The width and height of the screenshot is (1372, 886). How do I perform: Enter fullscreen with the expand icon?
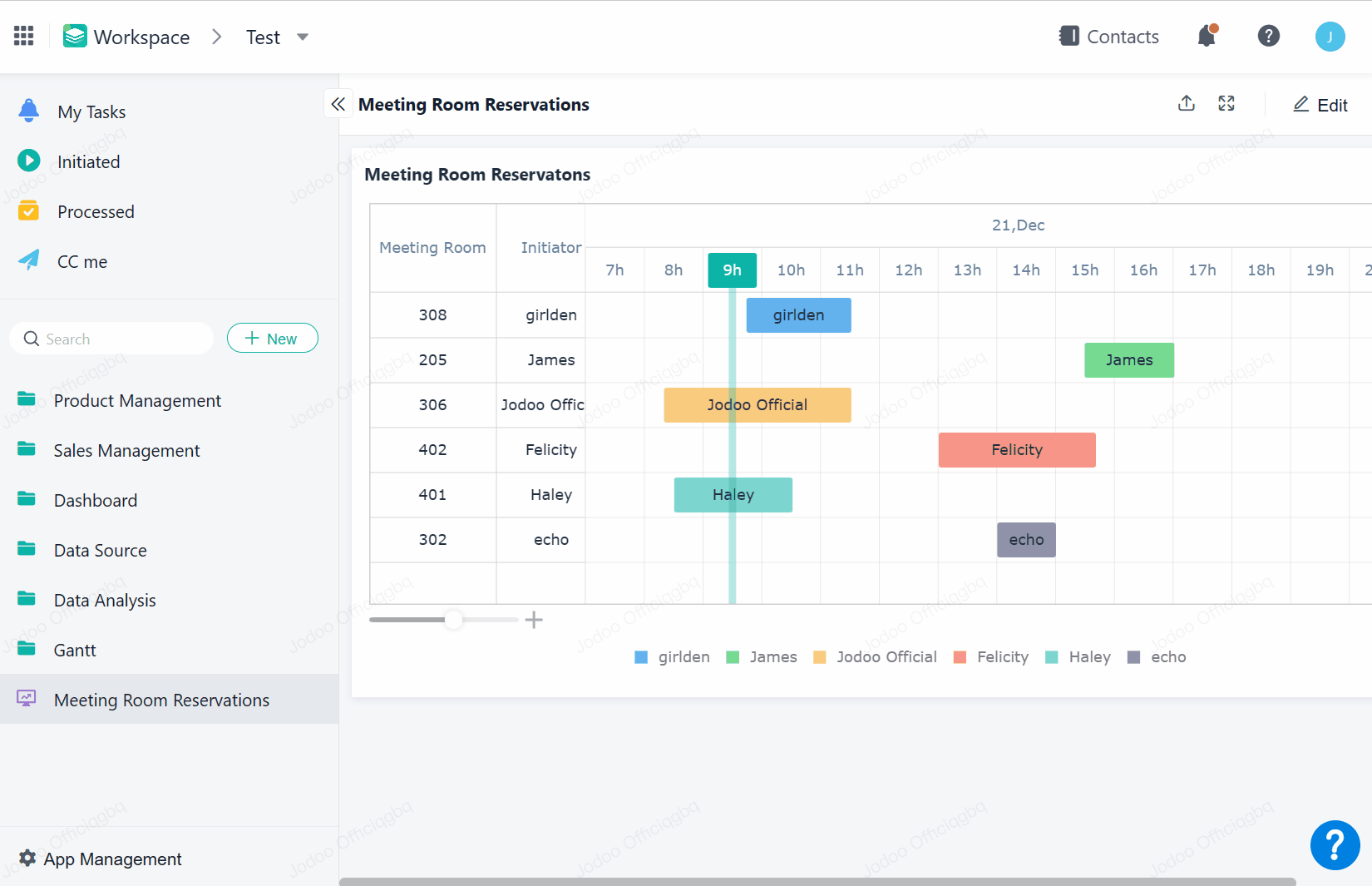(1226, 104)
